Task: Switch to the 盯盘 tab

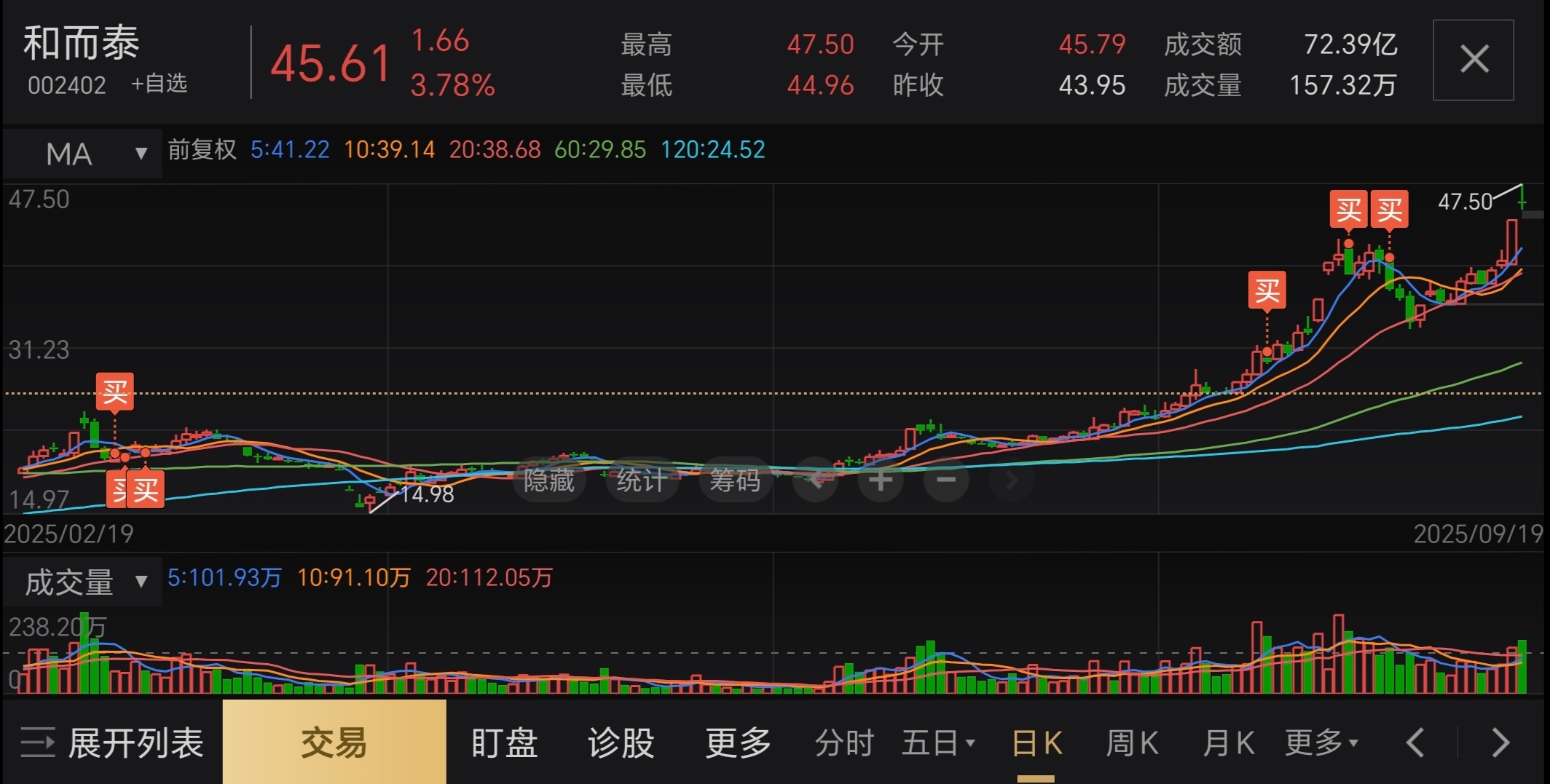Action: pyautogui.click(x=504, y=743)
